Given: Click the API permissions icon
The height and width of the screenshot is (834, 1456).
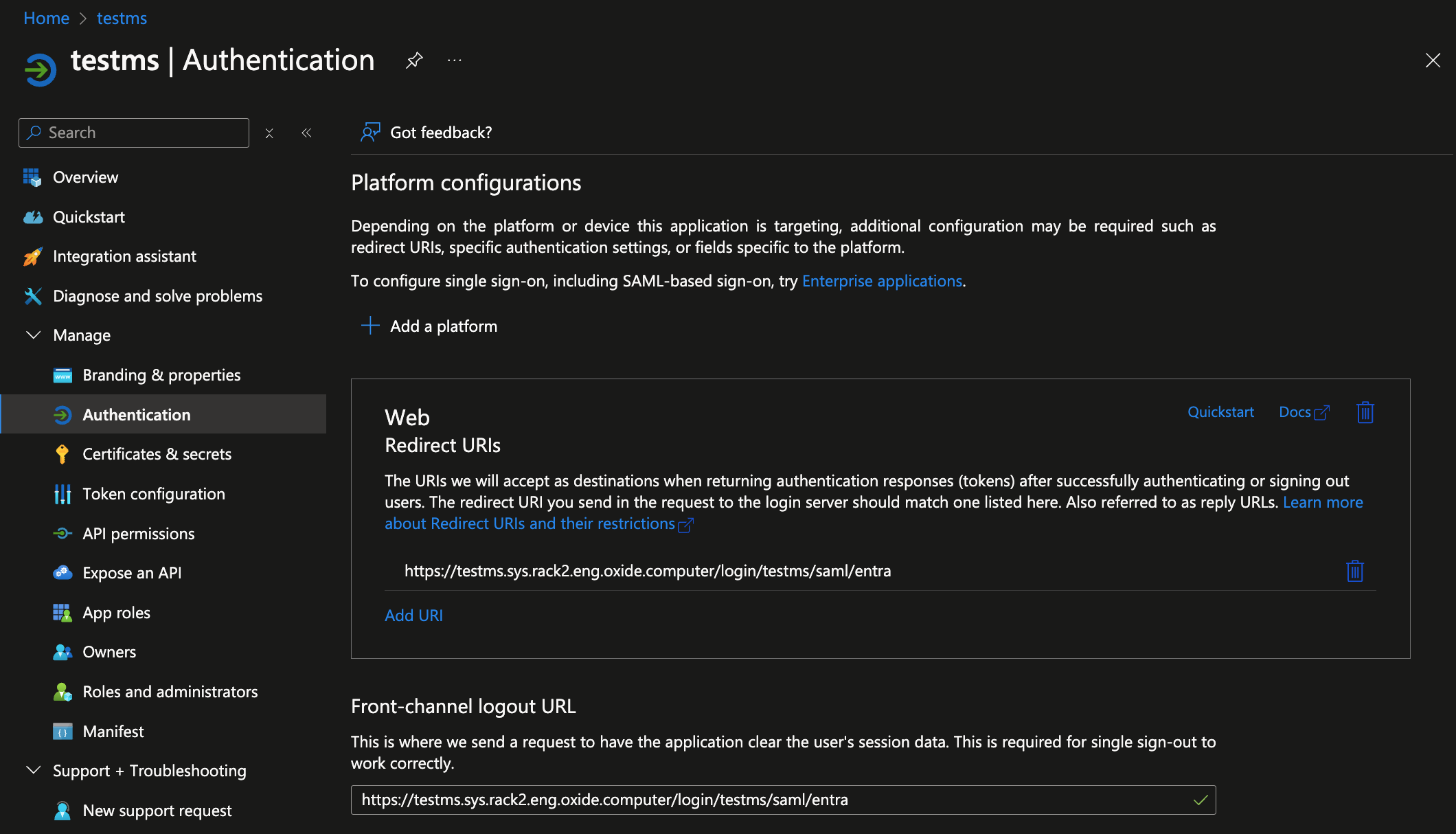Looking at the screenshot, I should coord(62,534).
